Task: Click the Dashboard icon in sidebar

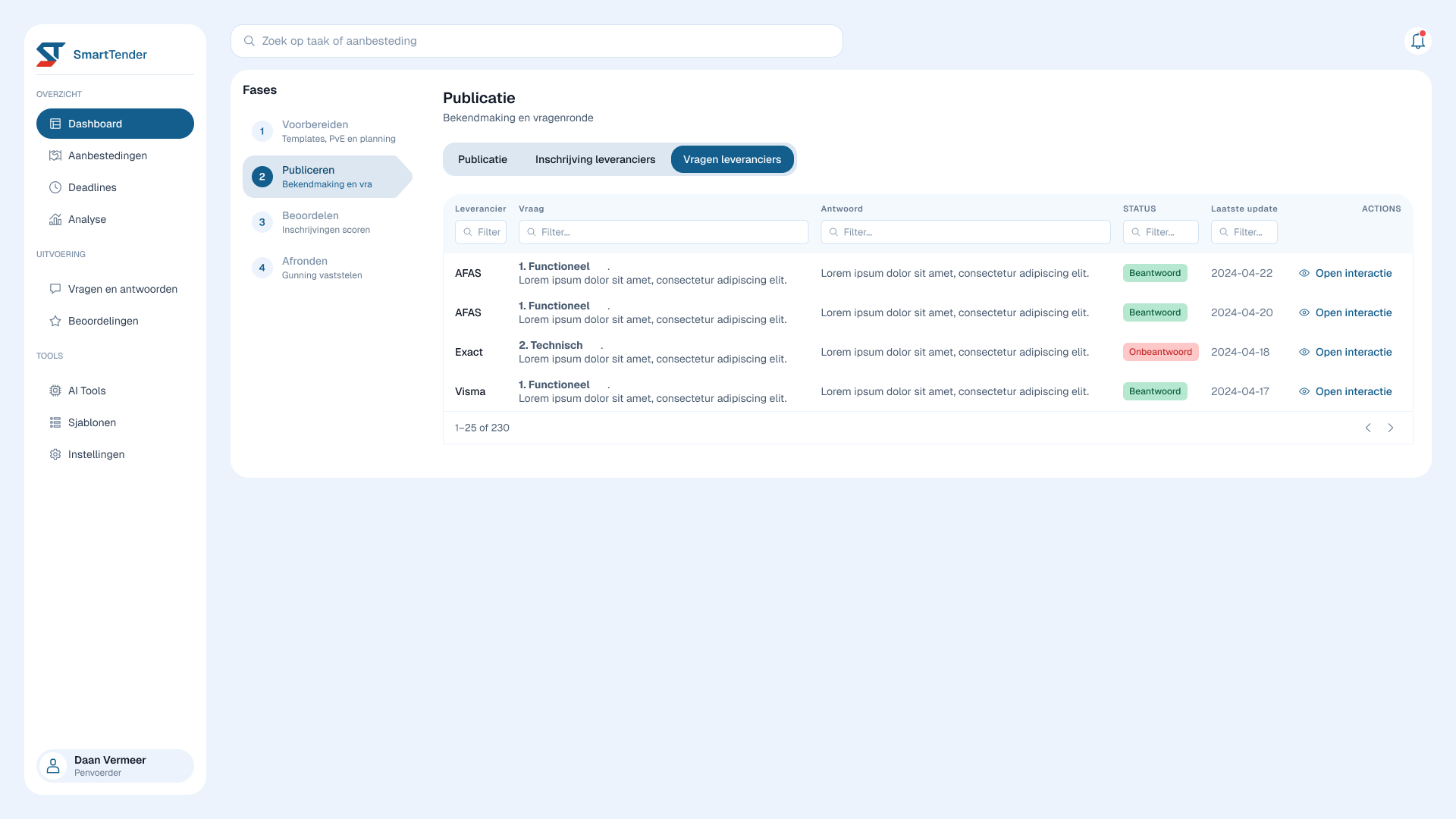Action: [x=55, y=124]
